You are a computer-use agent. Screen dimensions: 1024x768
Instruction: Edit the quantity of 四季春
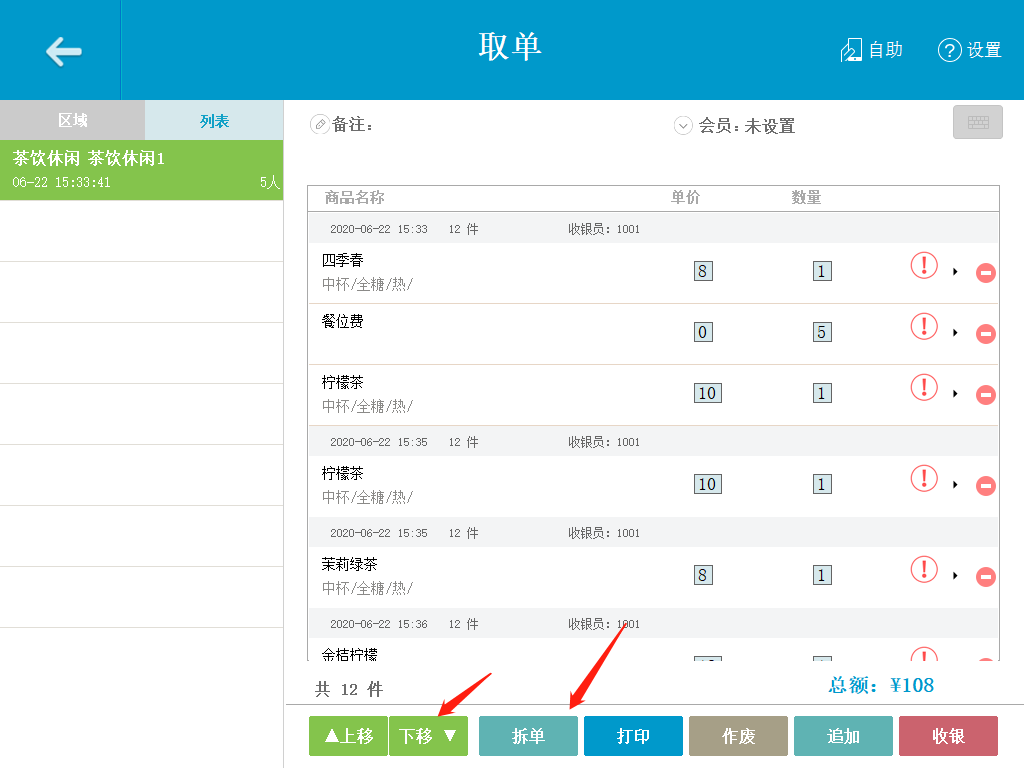(822, 271)
